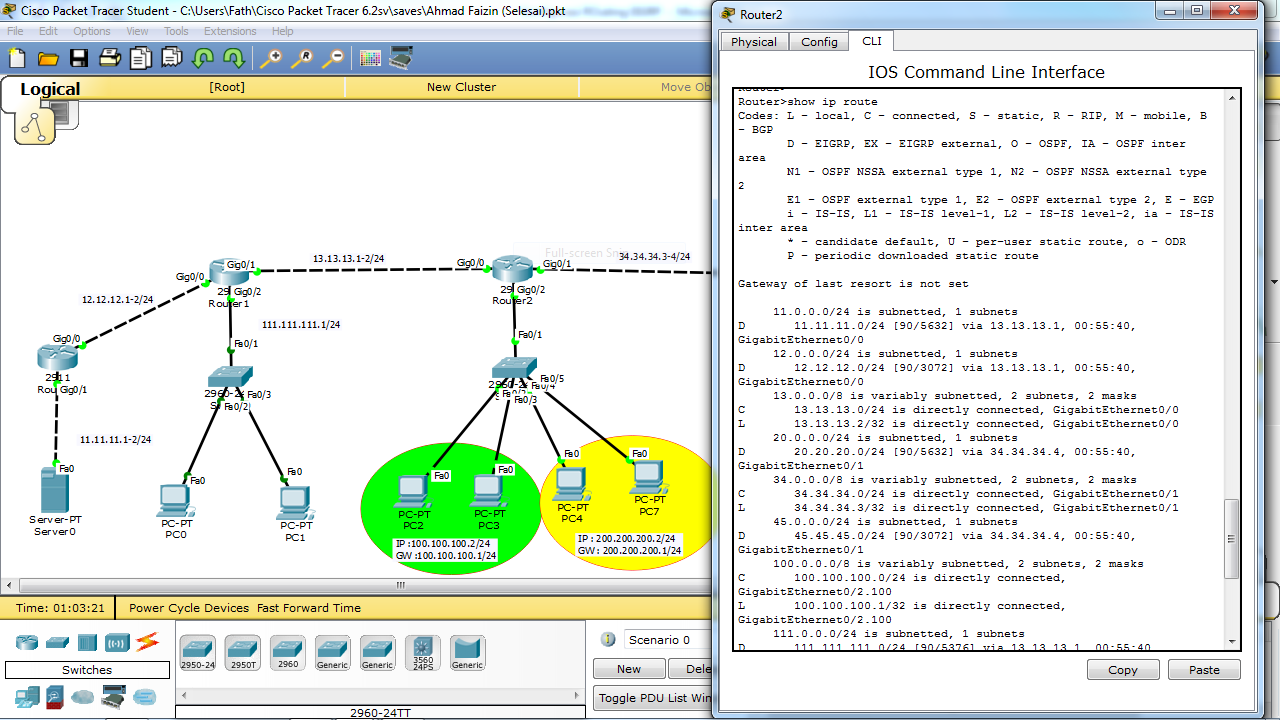Open the drawing palette icon
Viewport: 1280px width, 720px height.
(x=370, y=58)
